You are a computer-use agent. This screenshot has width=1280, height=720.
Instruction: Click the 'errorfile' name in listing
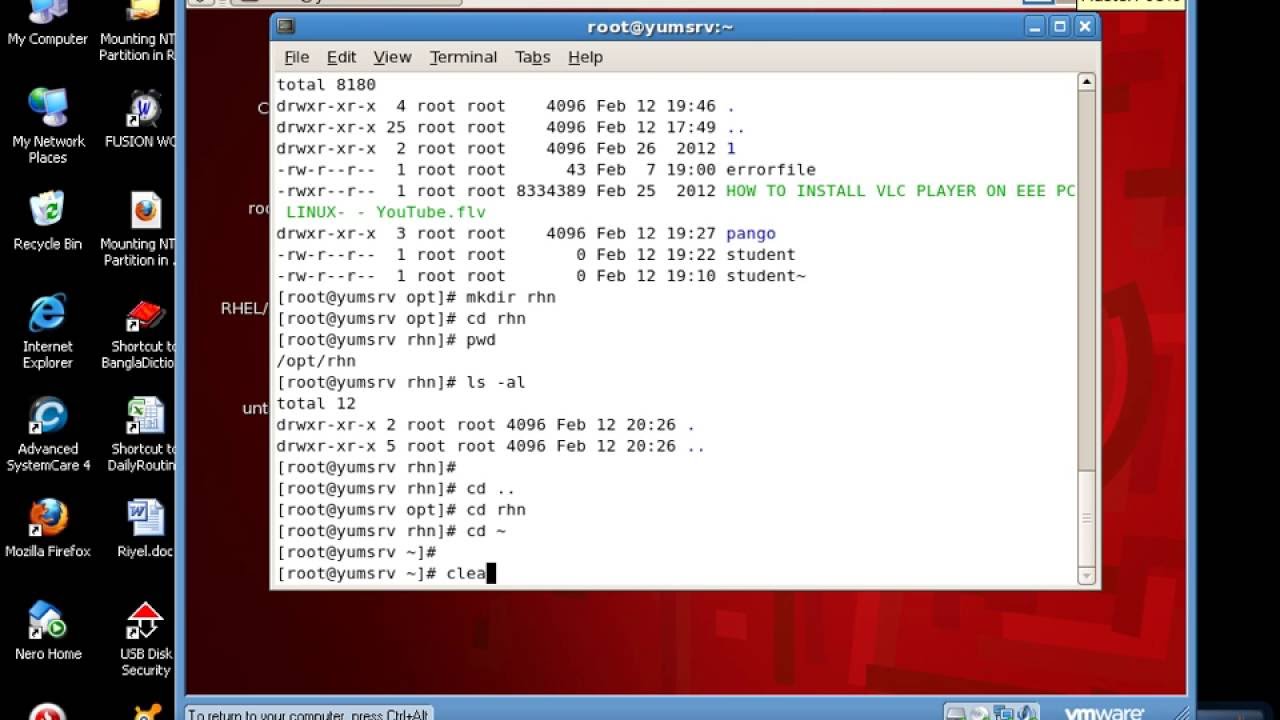coord(771,170)
